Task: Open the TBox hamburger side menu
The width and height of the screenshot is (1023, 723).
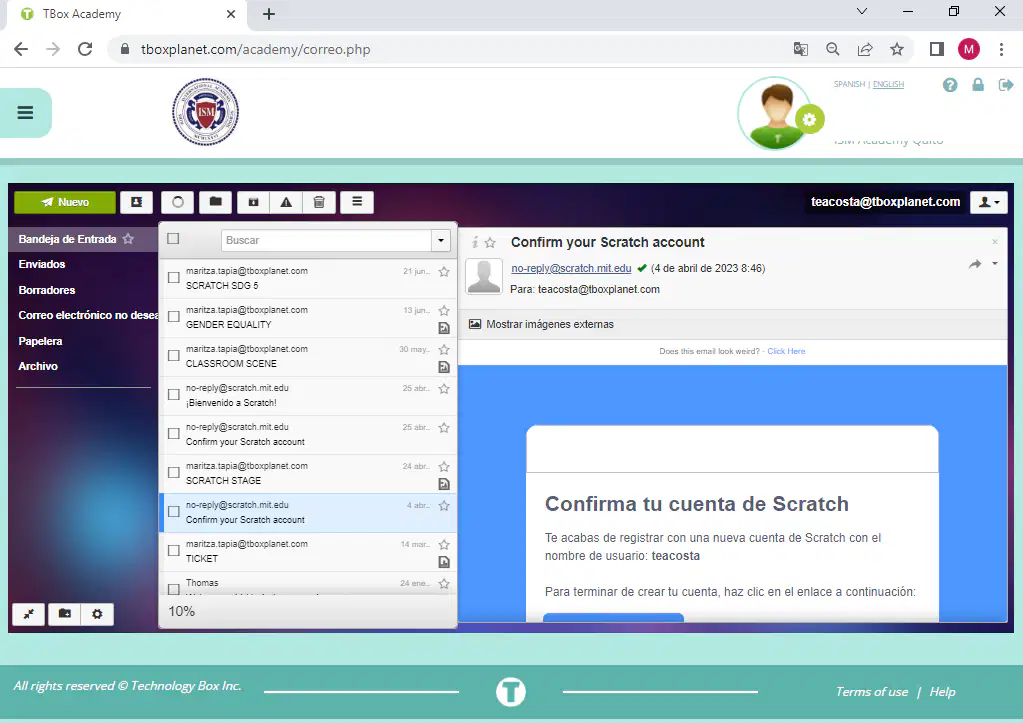Action: tap(25, 113)
